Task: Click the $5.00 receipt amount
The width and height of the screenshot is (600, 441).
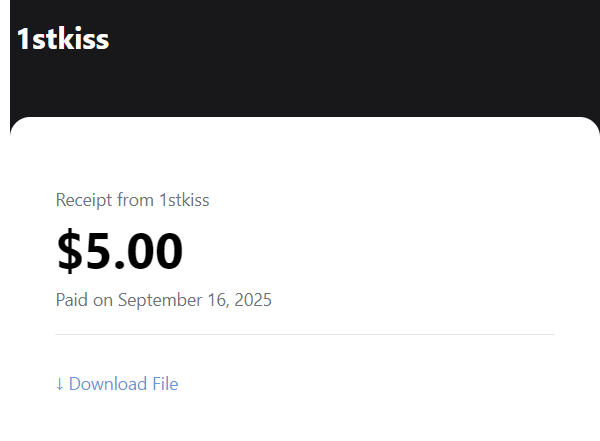Action: [x=120, y=250]
